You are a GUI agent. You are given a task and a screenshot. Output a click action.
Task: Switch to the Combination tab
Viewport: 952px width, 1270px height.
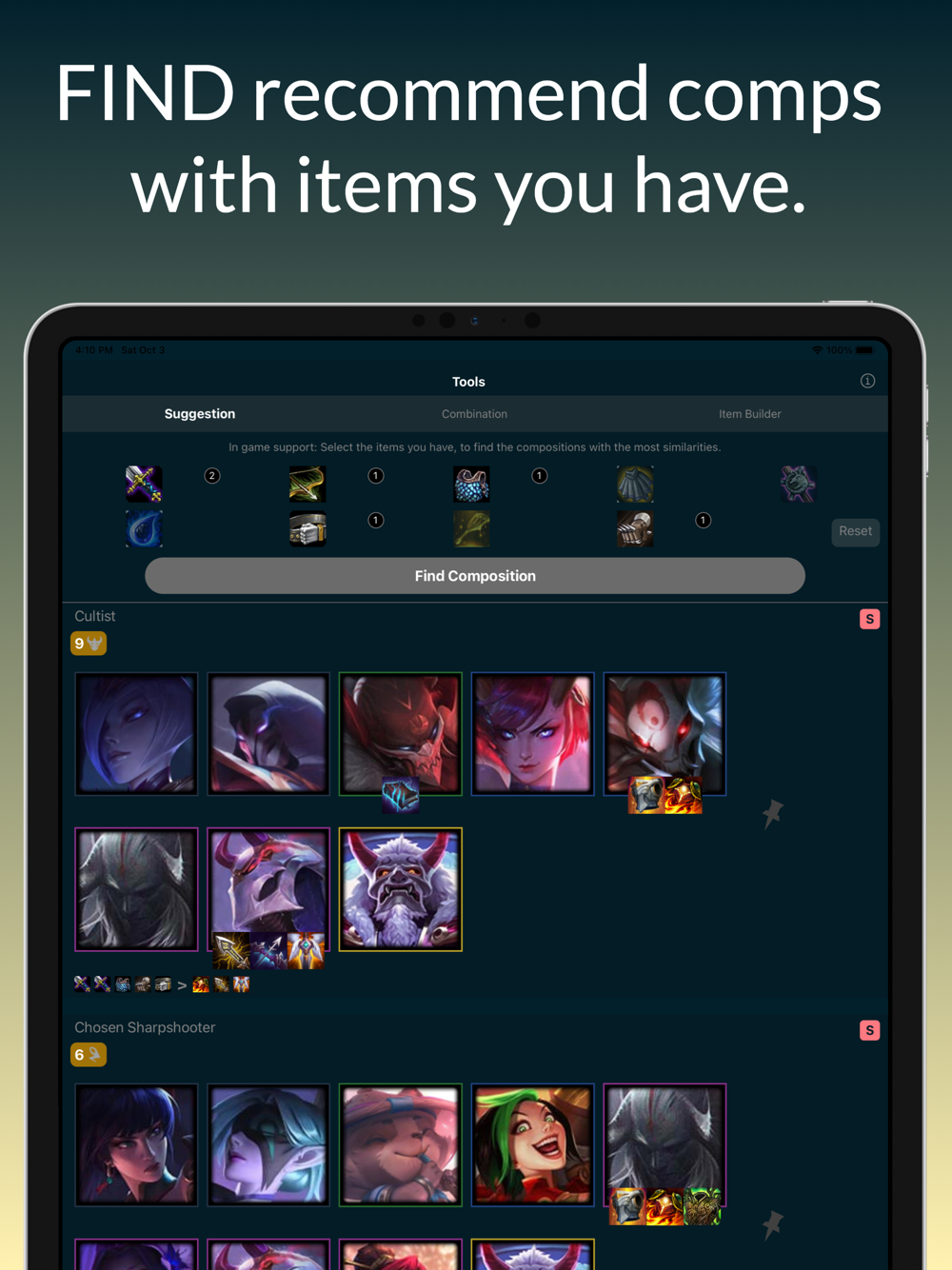pyautogui.click(x=474, y=414)
